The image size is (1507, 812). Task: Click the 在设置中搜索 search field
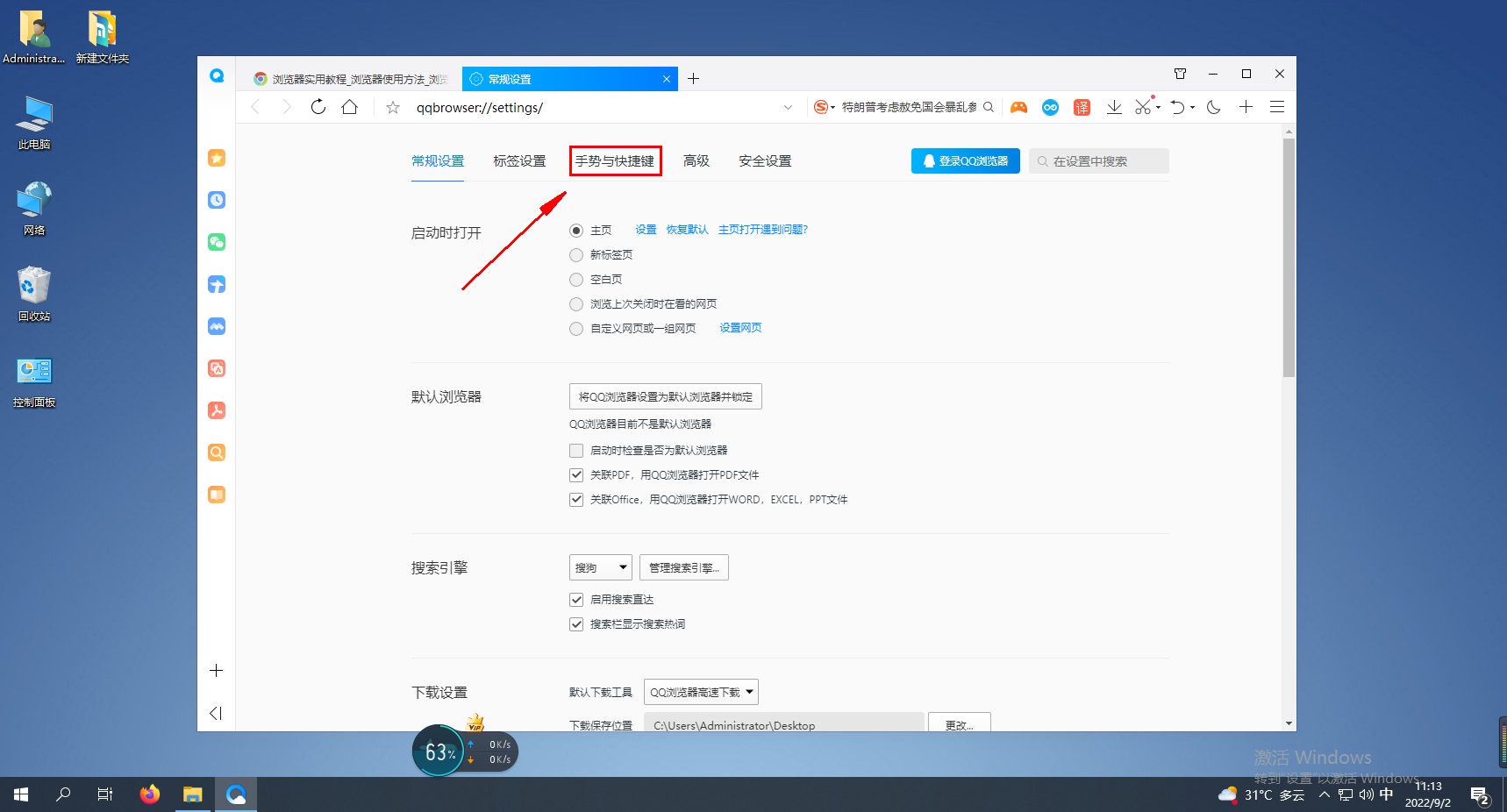1099,161
